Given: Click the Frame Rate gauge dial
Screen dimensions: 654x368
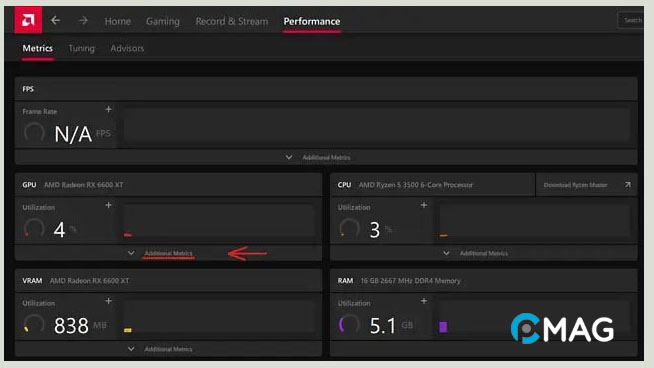Looking at the screenshot, I should click(34, 133).
